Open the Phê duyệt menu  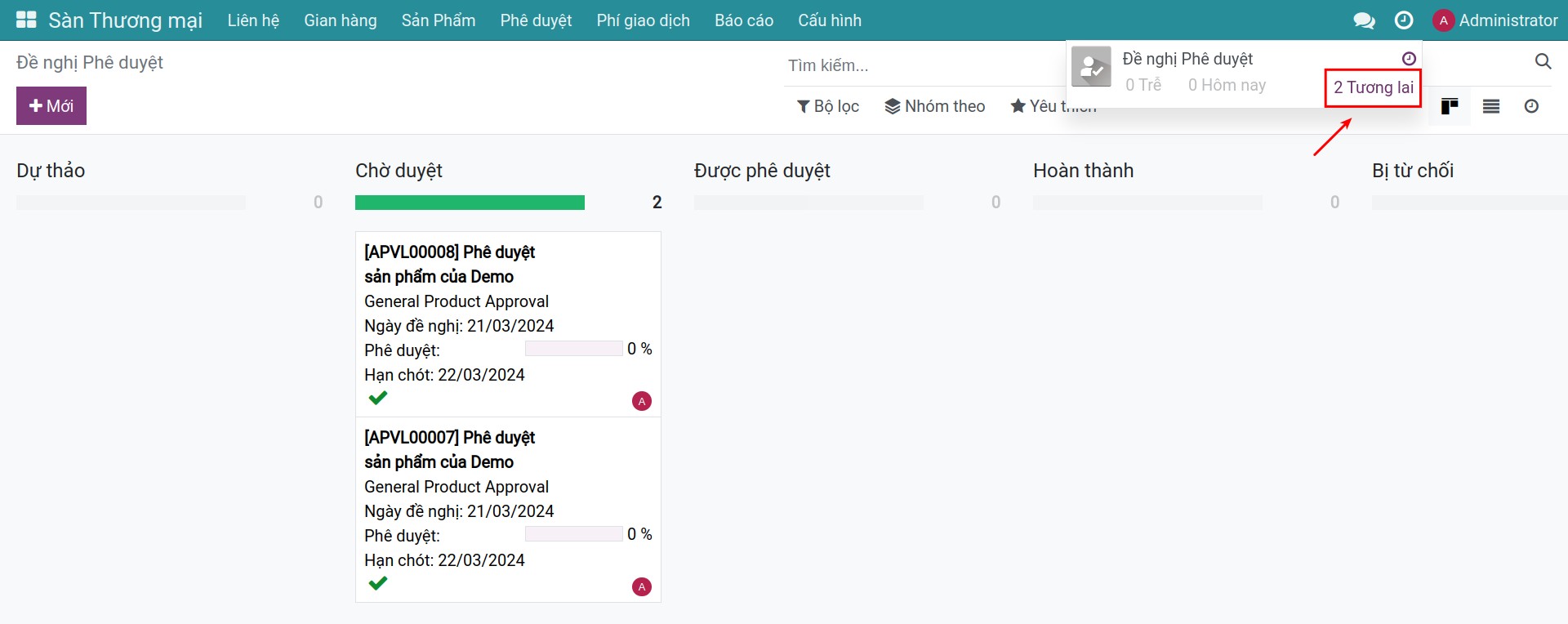click(536, 20)
